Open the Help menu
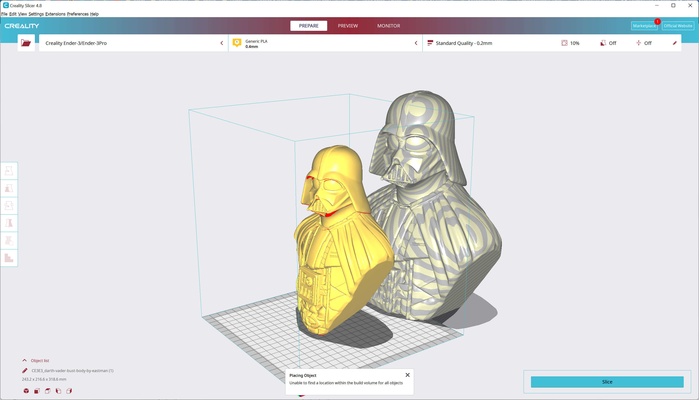Image resolution: width=699 pixels, height=400 pixels. [x=95, y=14]
